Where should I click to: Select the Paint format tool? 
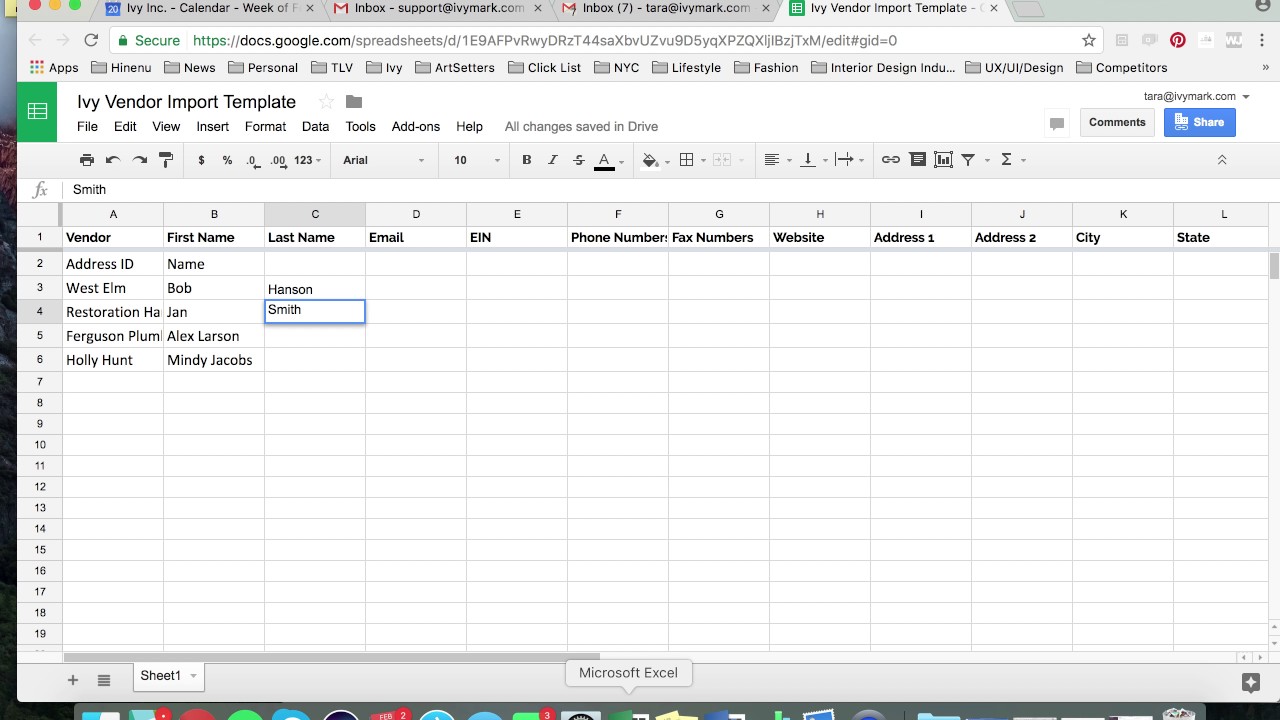coord(166,160)
